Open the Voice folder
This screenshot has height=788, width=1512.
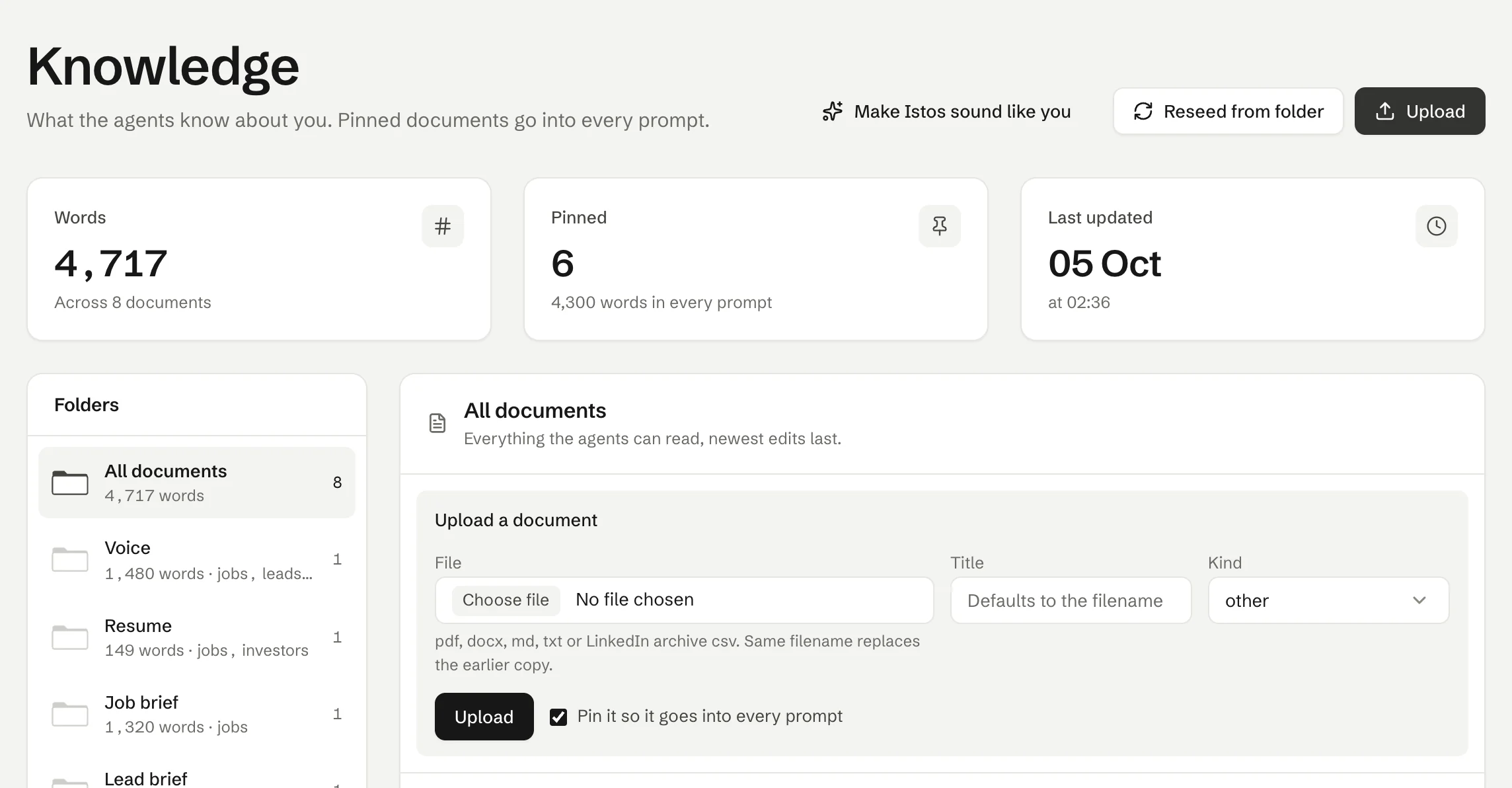point(197,560)
